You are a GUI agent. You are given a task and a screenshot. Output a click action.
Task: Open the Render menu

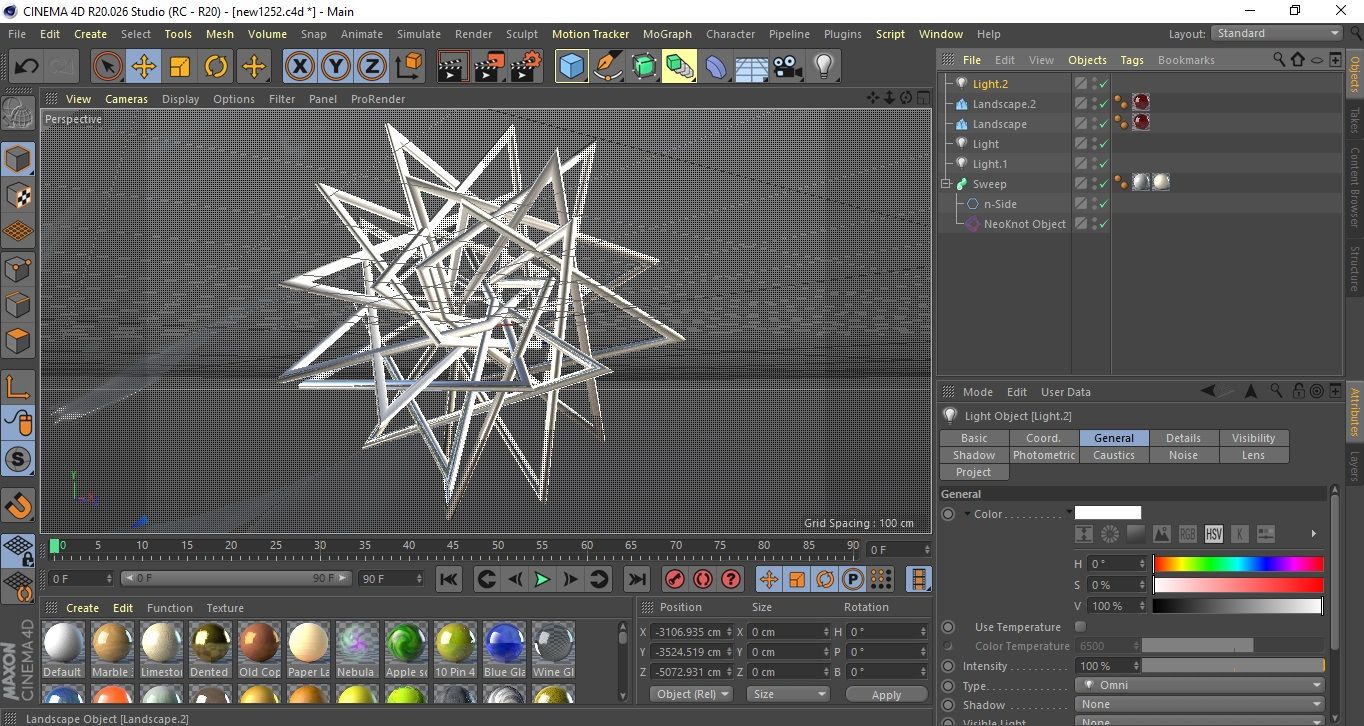473,34
